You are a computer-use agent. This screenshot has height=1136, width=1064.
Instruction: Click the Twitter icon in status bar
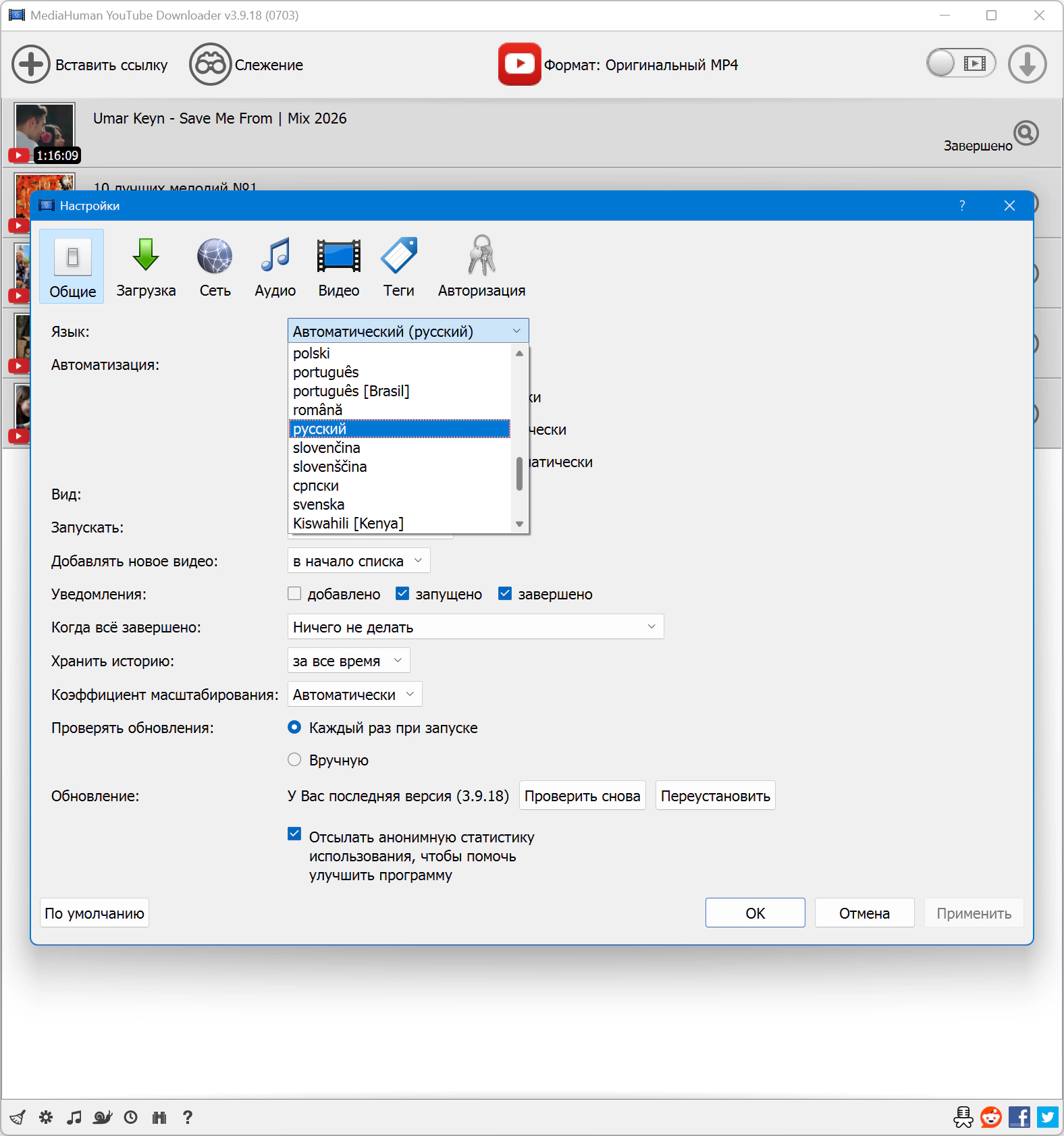(1048, 1117)
